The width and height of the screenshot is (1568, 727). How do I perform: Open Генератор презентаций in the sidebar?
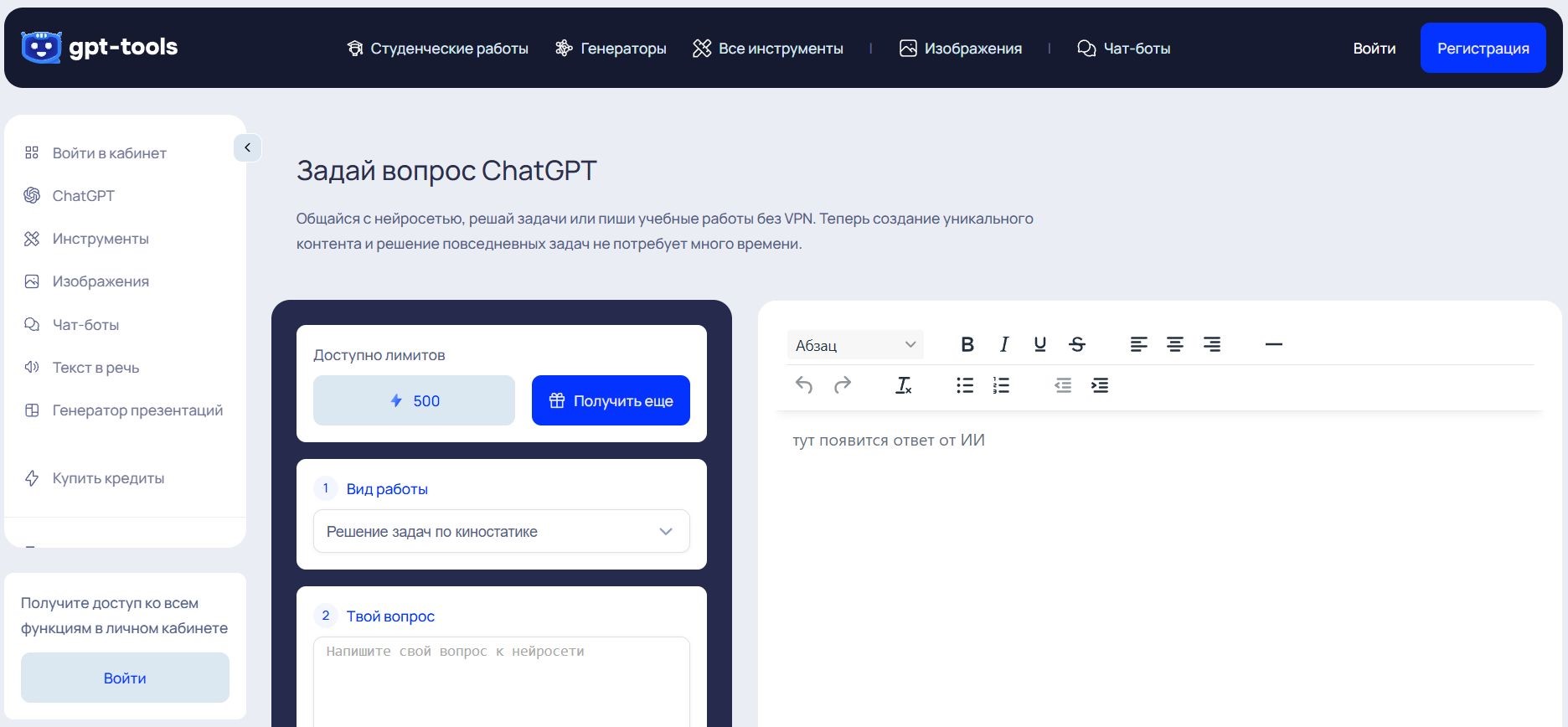(137, 410)
